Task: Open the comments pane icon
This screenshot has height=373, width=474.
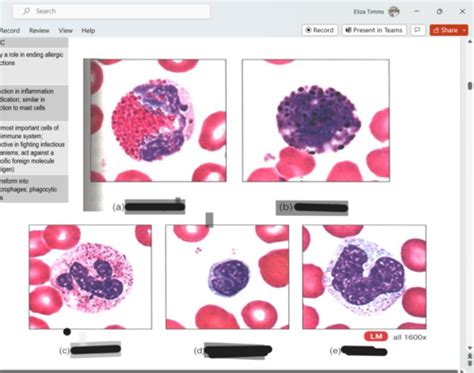Action: point(417,30)
